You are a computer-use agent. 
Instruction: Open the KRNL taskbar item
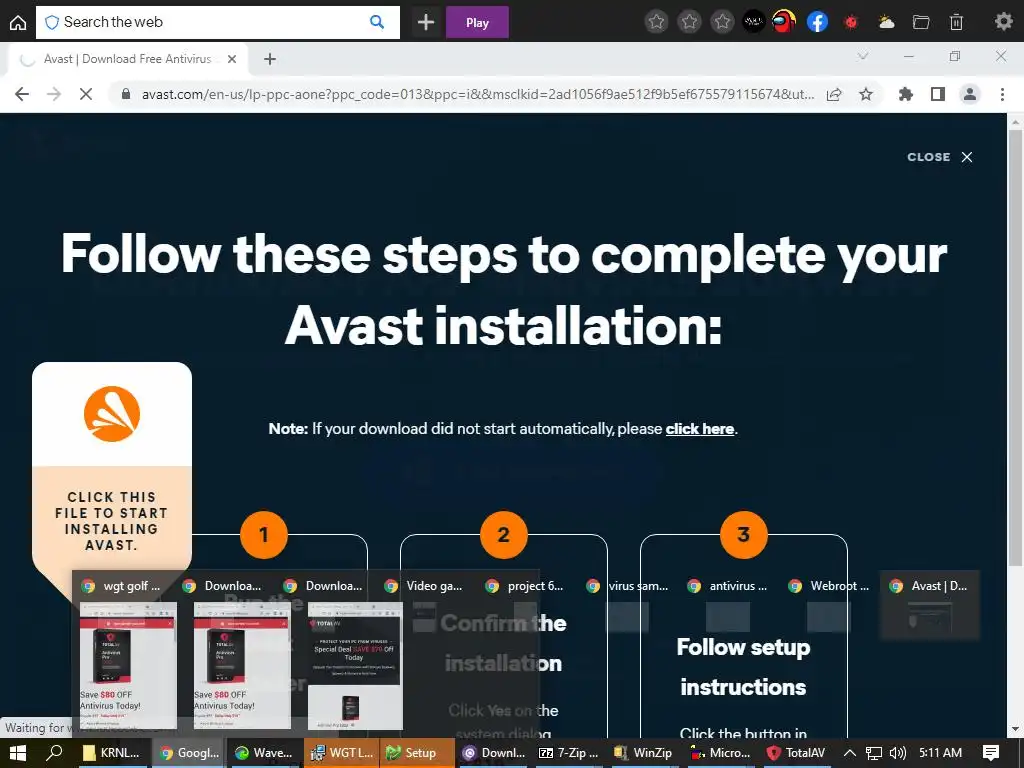112,753
